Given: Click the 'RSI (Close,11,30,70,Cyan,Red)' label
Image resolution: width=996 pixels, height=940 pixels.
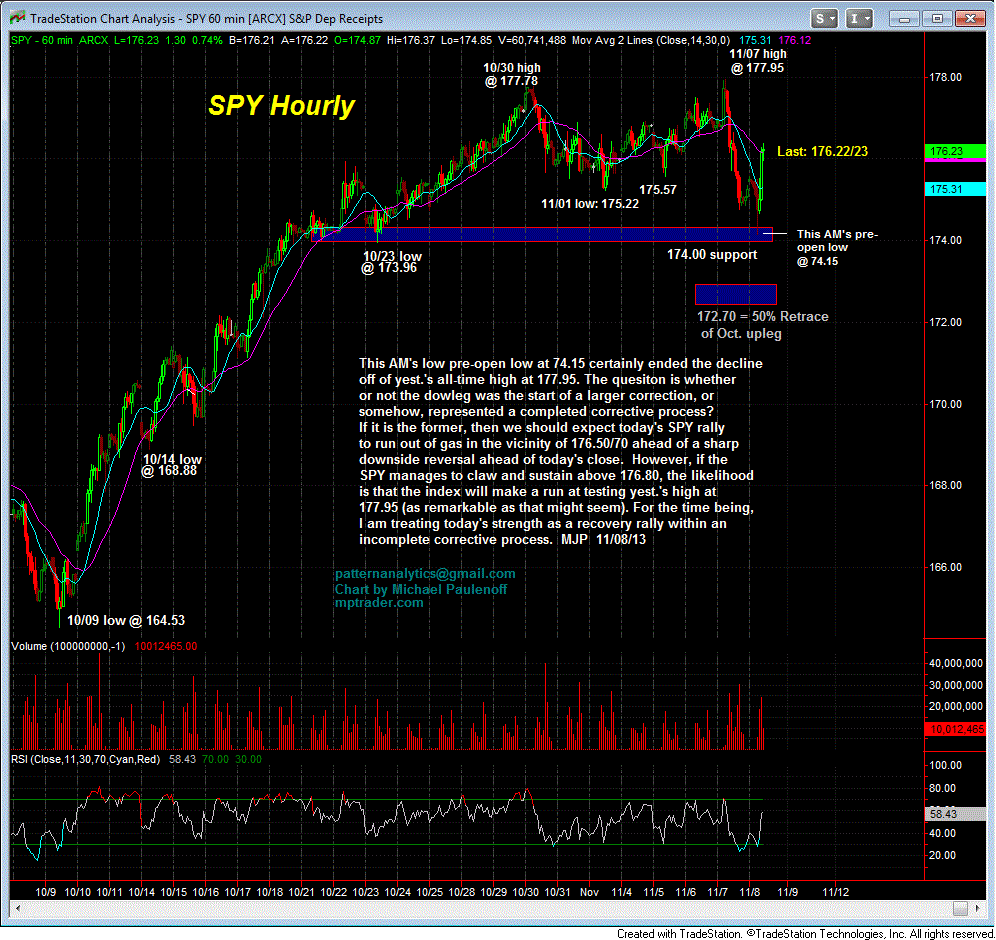Looking at the screenshot, I should (x=86, y=759).
